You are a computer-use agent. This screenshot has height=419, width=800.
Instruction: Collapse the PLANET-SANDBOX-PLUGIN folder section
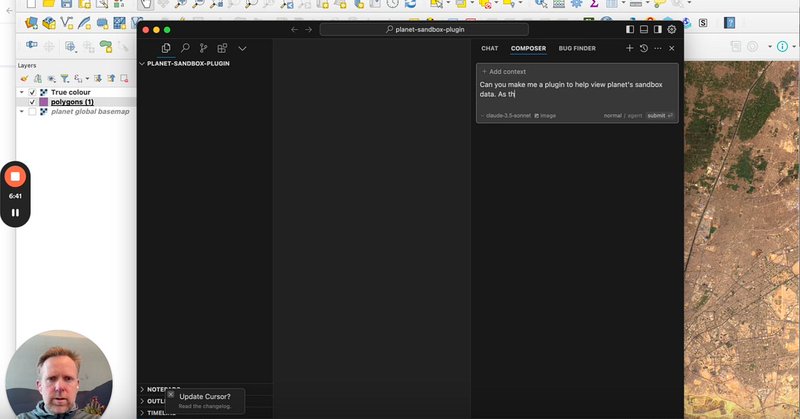tap(185, 63)
